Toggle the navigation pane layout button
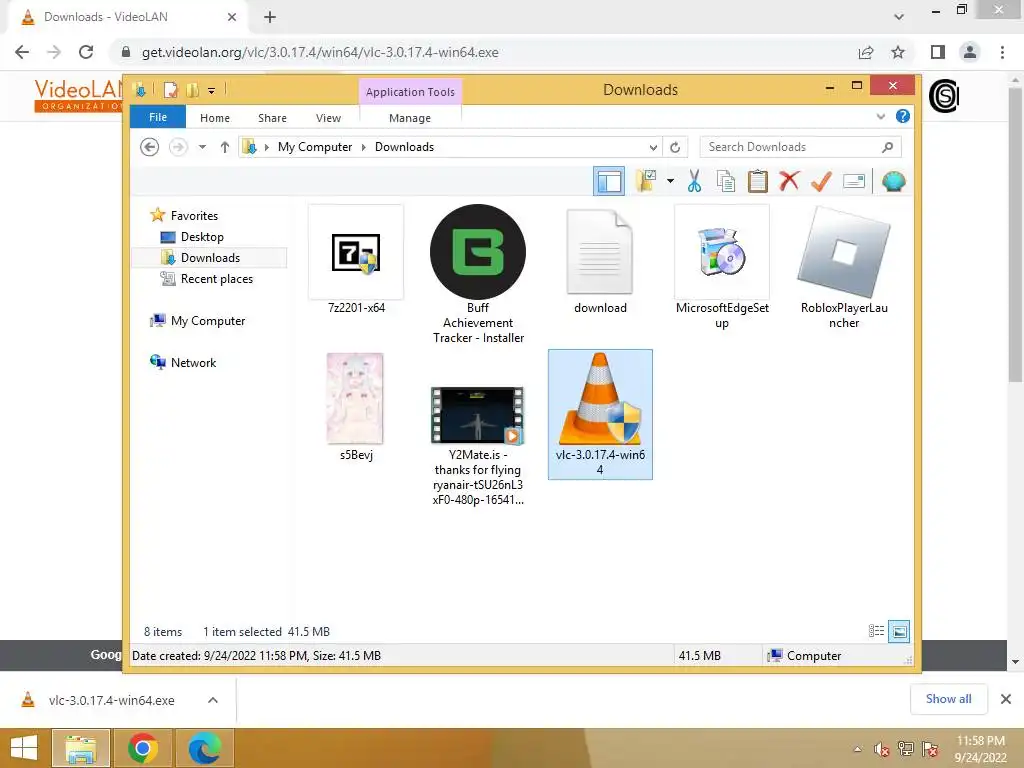Viewport: 1024px width, 768px height. pos(609,182)
